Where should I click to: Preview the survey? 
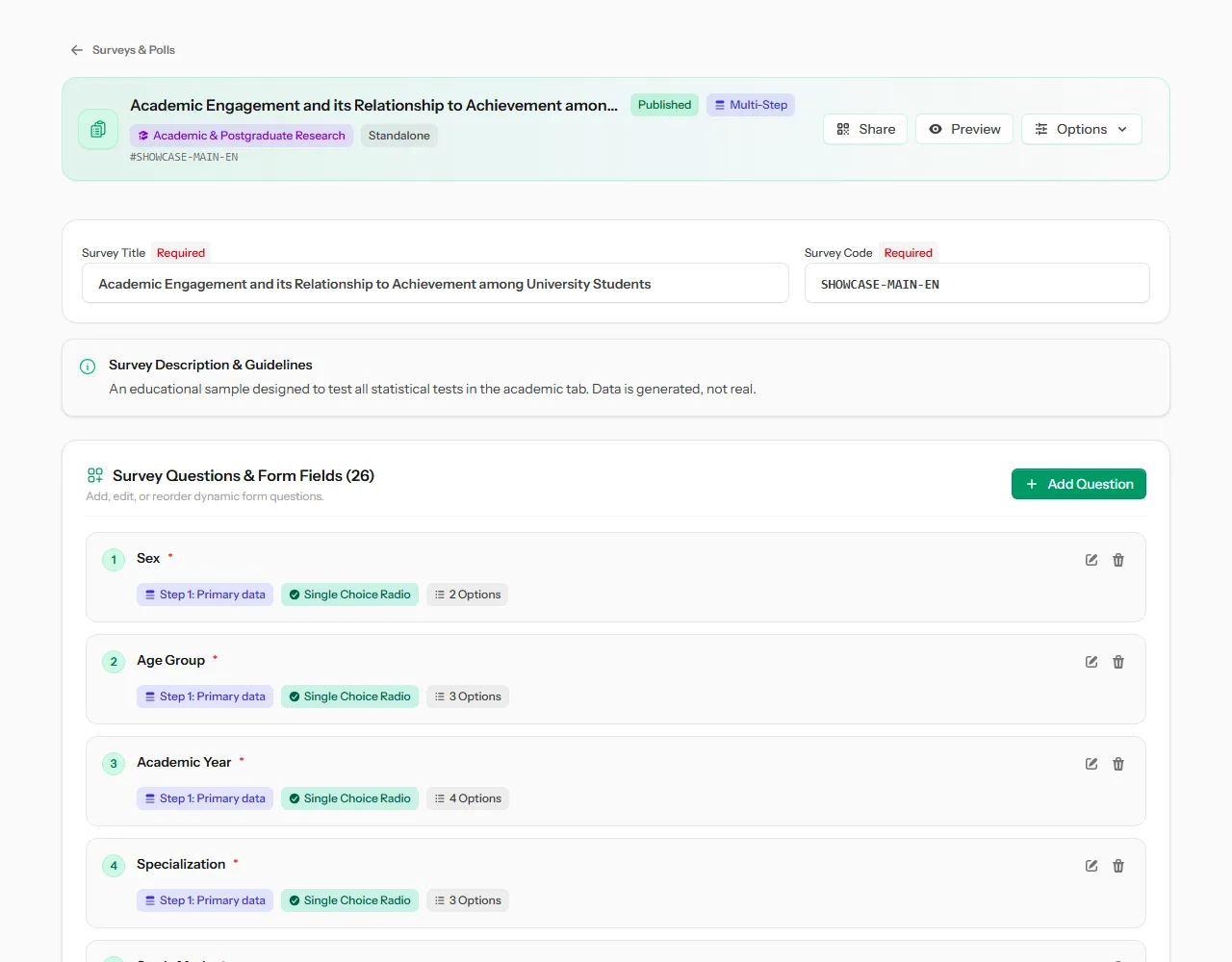964,129
